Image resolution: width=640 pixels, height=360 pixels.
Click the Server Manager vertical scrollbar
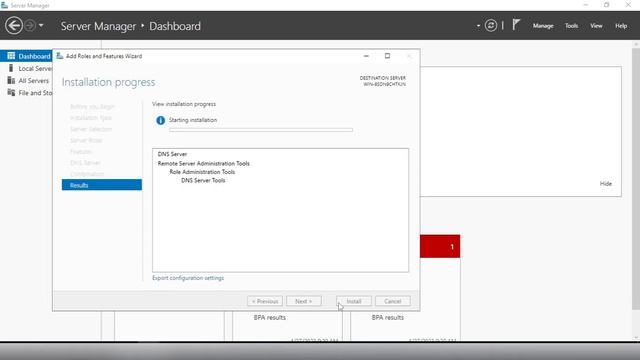(636, 179)
